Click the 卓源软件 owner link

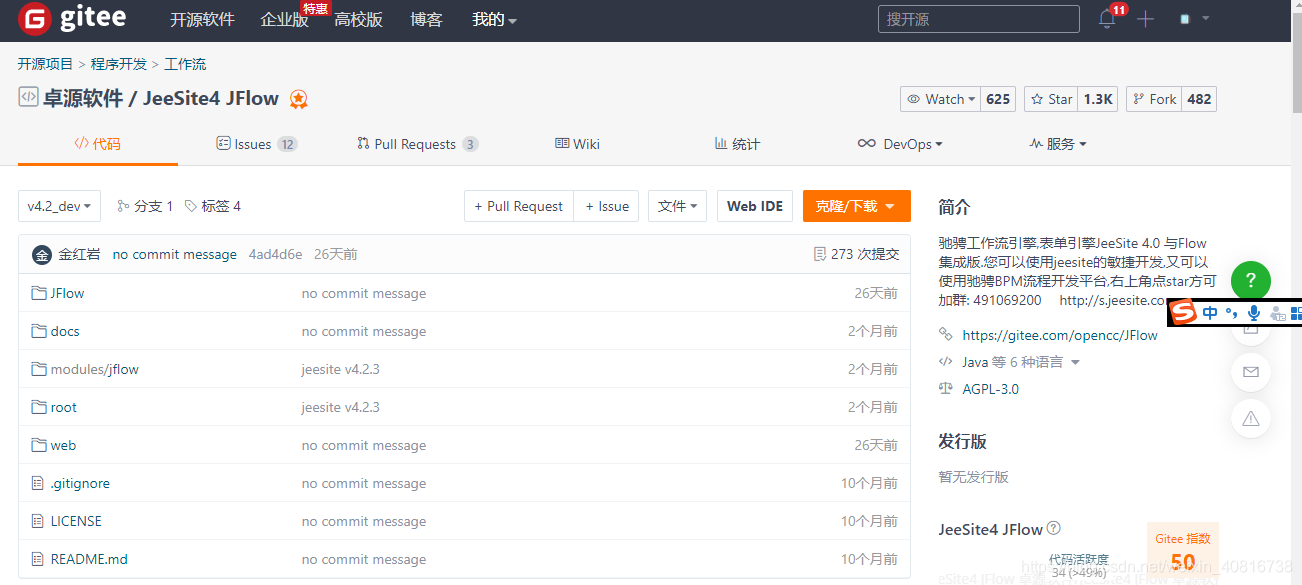tap(83, 98)
